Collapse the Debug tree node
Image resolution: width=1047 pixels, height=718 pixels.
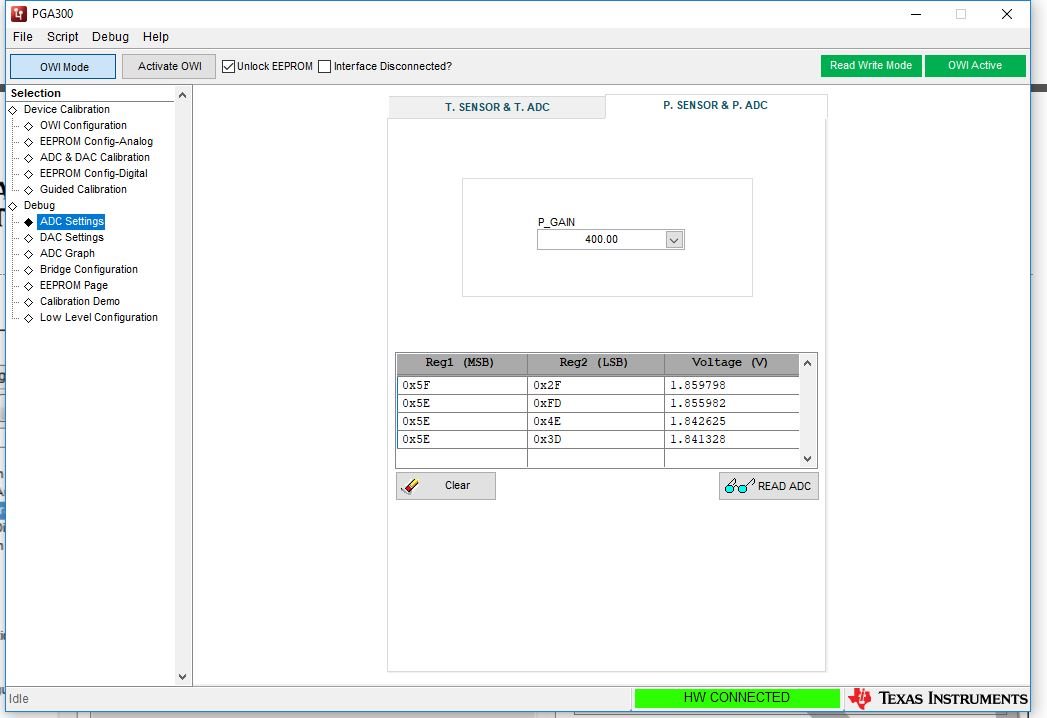[x=13, y=206]
